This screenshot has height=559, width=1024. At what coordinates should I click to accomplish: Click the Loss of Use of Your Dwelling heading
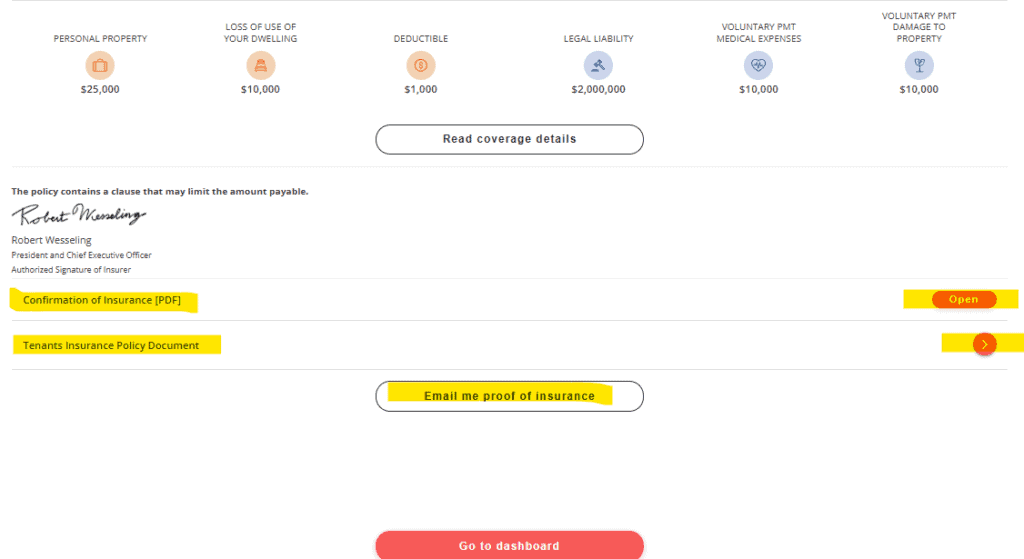click(x=261, y=33)
